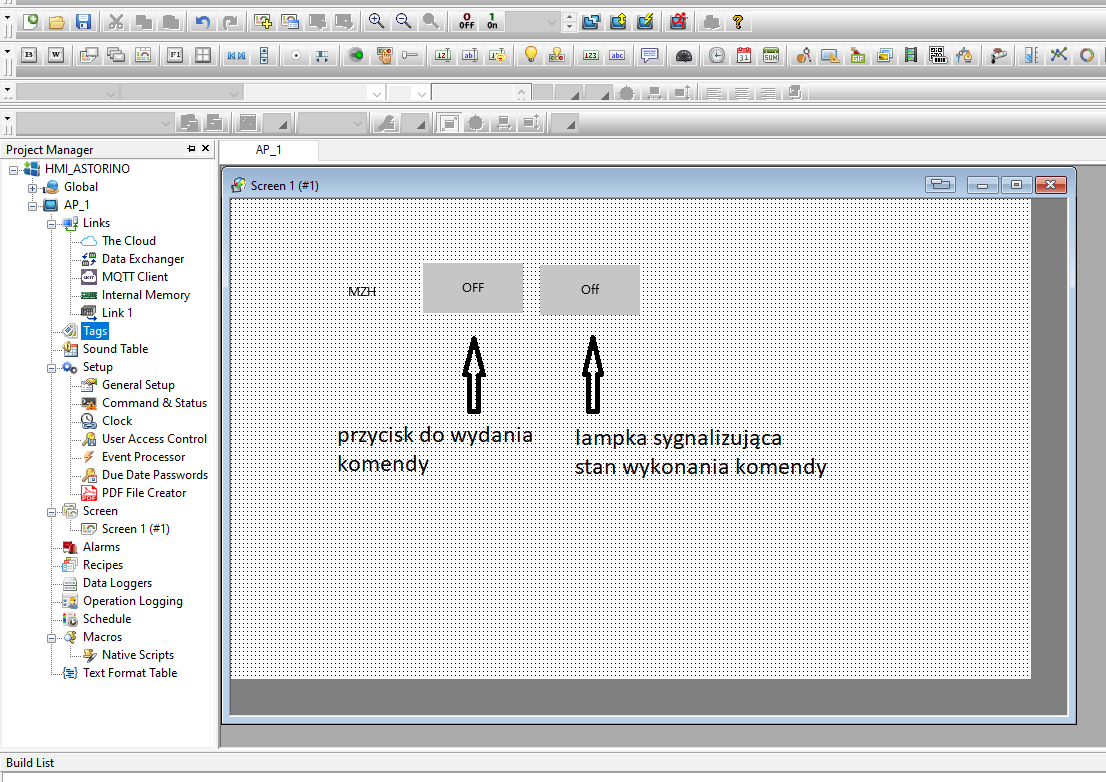Insert a QR barcode object
This screenshot has width=1106, height=782.
pyautogui.click(x=937, y=55)
